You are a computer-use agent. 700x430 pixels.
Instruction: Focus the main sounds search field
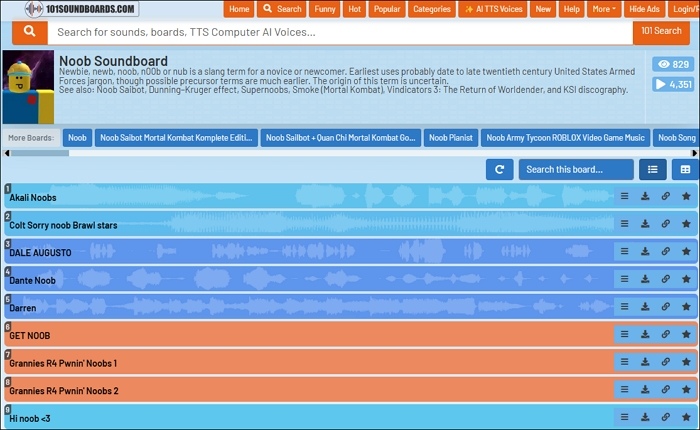tap(340, 32)
